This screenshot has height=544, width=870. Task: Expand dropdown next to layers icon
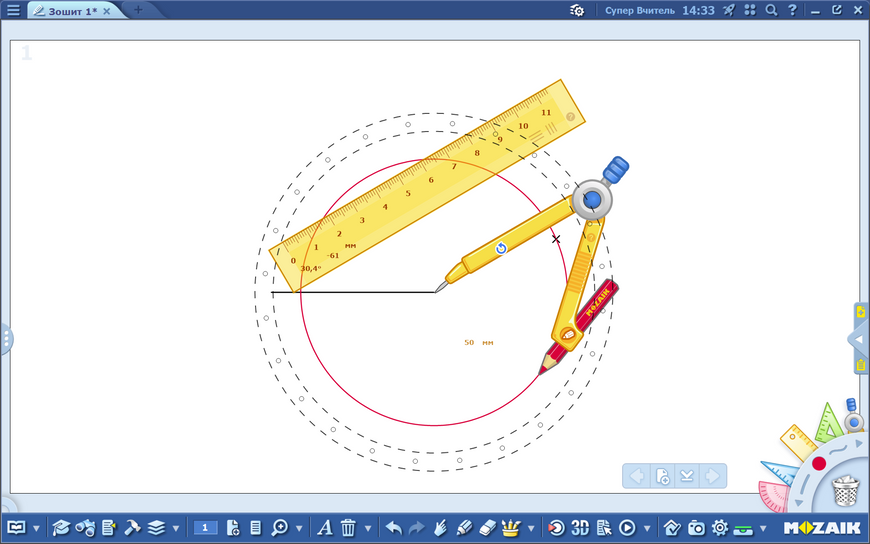176,528
